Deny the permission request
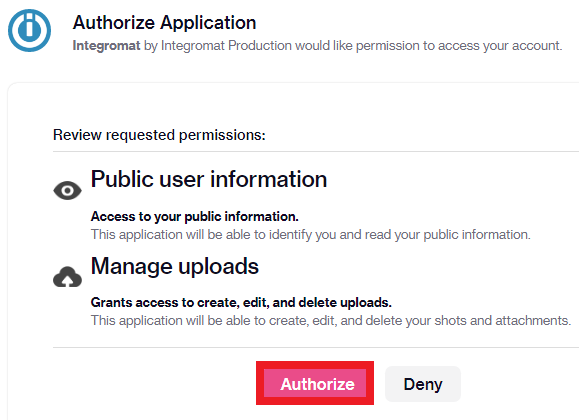Viewport: 579px width, 420px height. 423,384
